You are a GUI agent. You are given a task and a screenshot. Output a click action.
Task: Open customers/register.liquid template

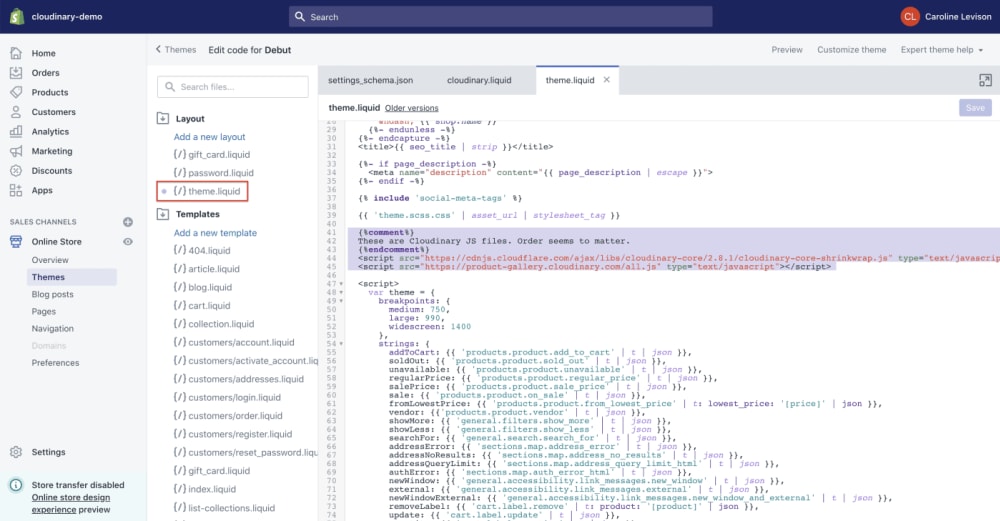233,434
